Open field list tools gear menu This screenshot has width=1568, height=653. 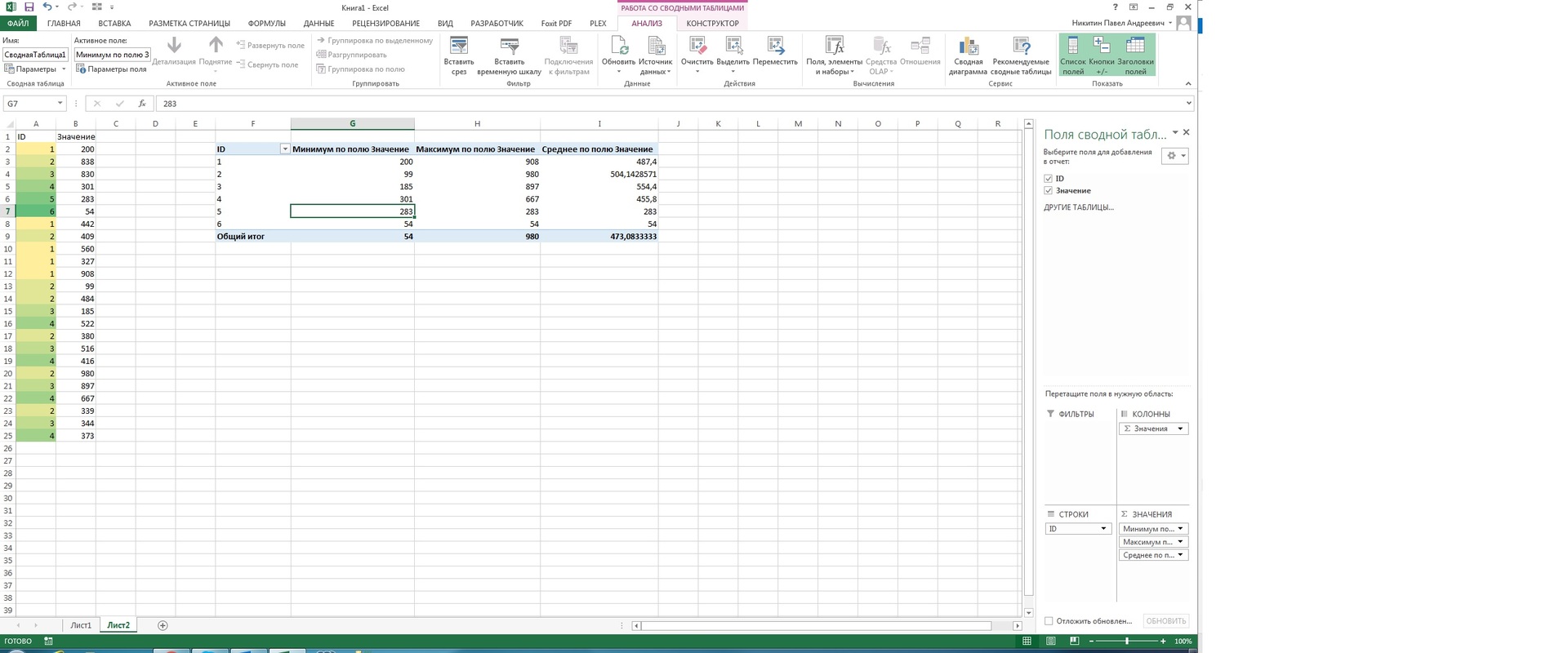(x=1174, y=156)
